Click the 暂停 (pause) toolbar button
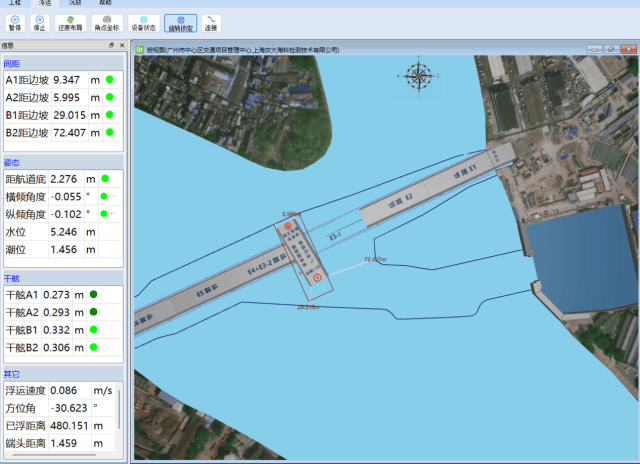640x464 pixels. (x=14, y=22)
